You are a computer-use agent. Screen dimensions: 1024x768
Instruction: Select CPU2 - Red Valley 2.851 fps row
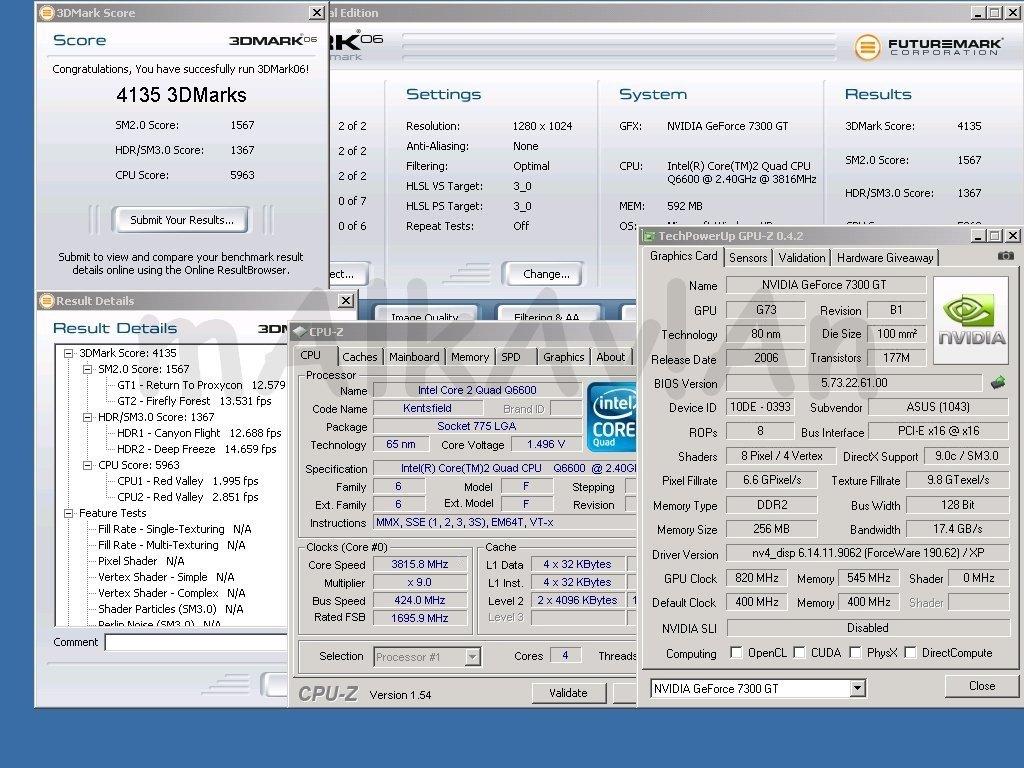[187, 497]
